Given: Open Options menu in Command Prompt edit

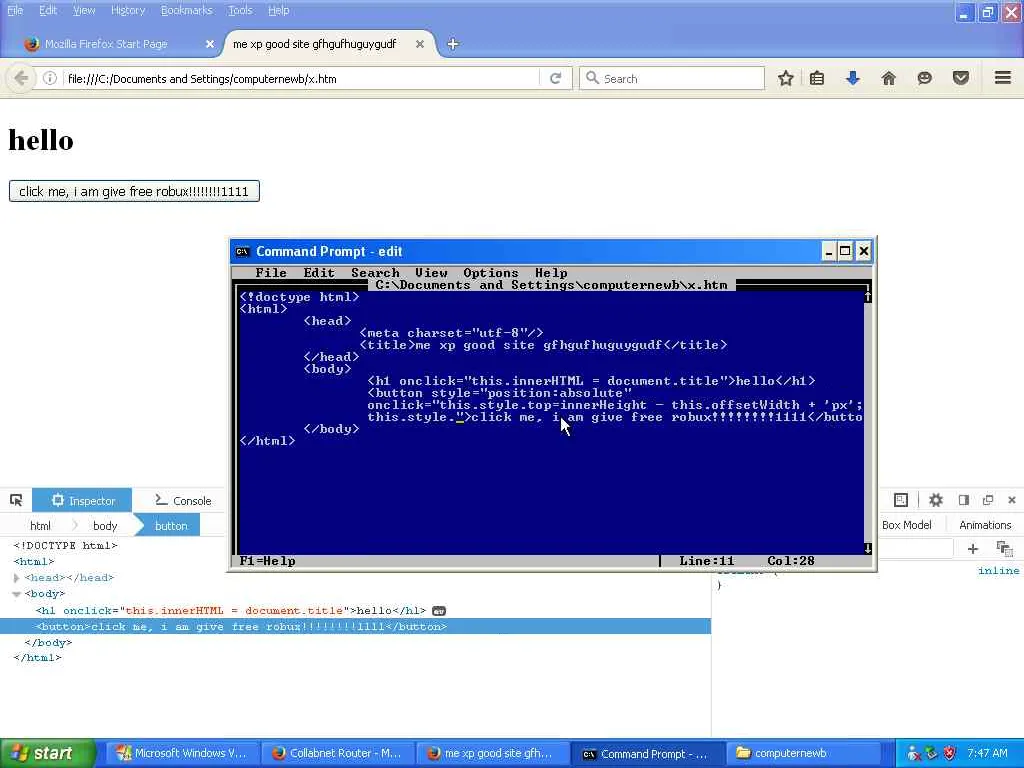Looking at the screenshot, I should (x=490, y=273).
